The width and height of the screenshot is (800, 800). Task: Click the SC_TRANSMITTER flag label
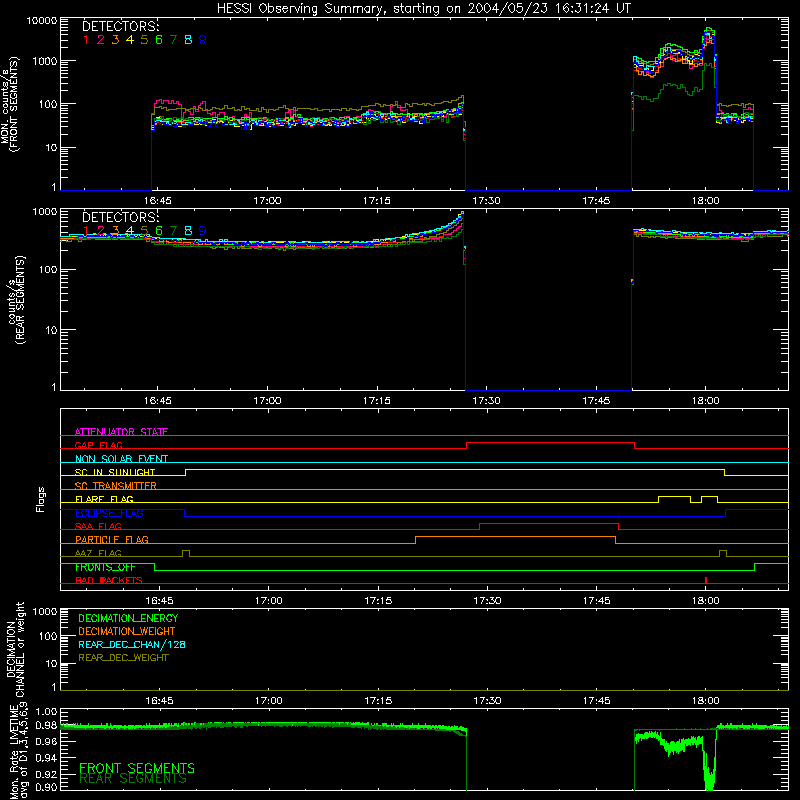[x=116, y=485]
